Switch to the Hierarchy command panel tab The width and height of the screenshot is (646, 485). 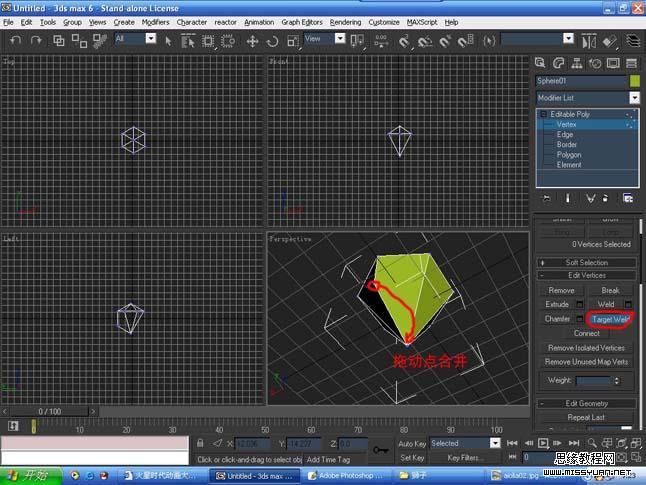tap(577, 63)
